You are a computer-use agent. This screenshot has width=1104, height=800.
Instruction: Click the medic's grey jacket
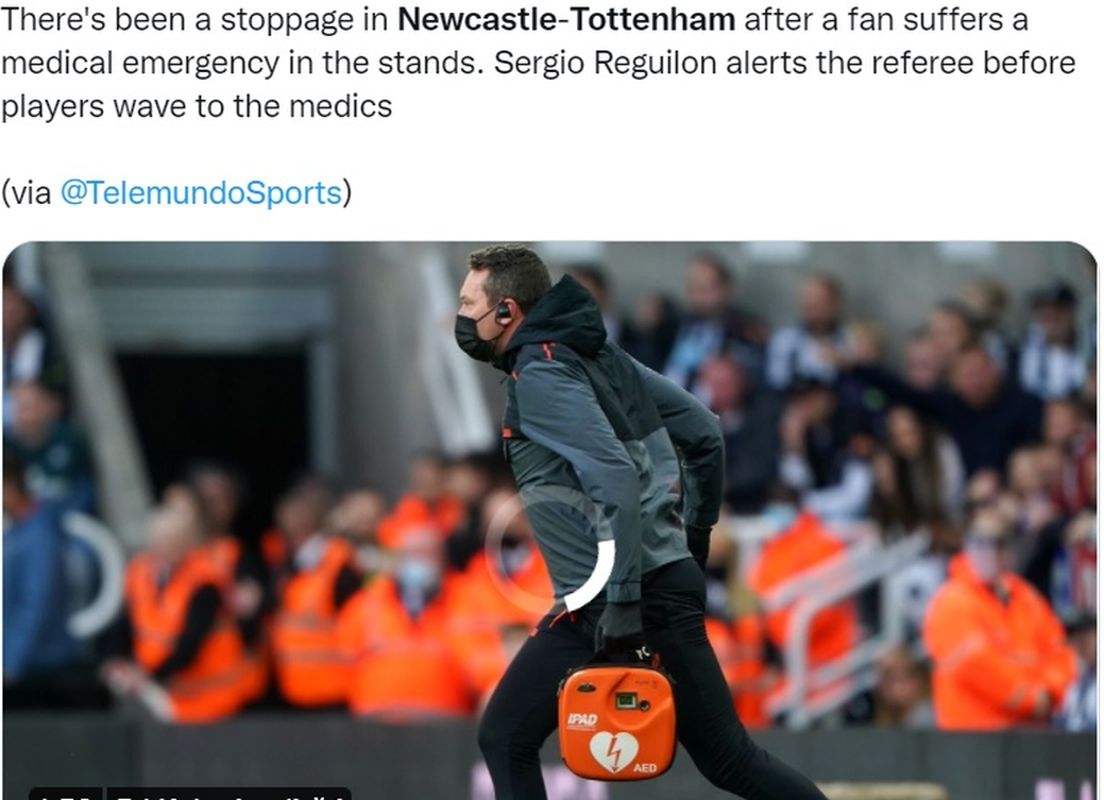click(x=604, y=451)
